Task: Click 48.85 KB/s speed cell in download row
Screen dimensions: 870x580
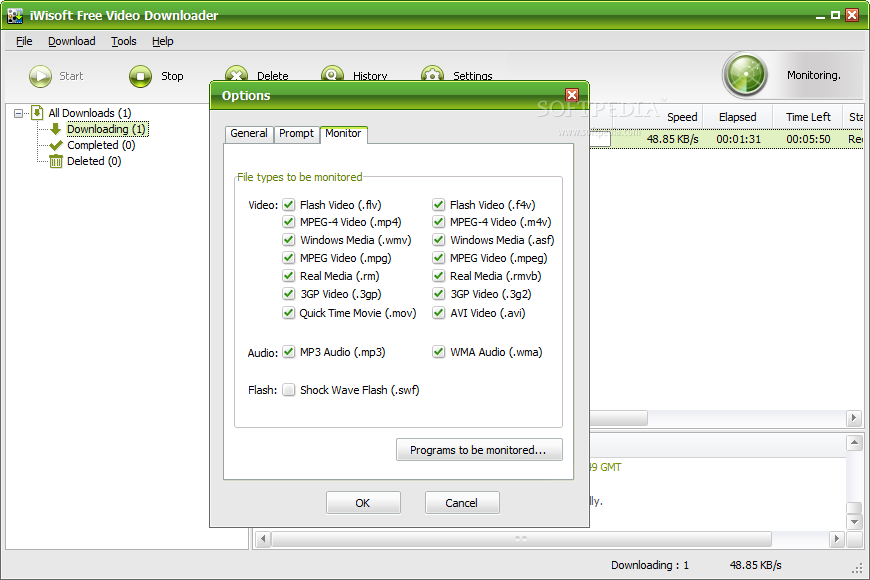Action: 672,139
